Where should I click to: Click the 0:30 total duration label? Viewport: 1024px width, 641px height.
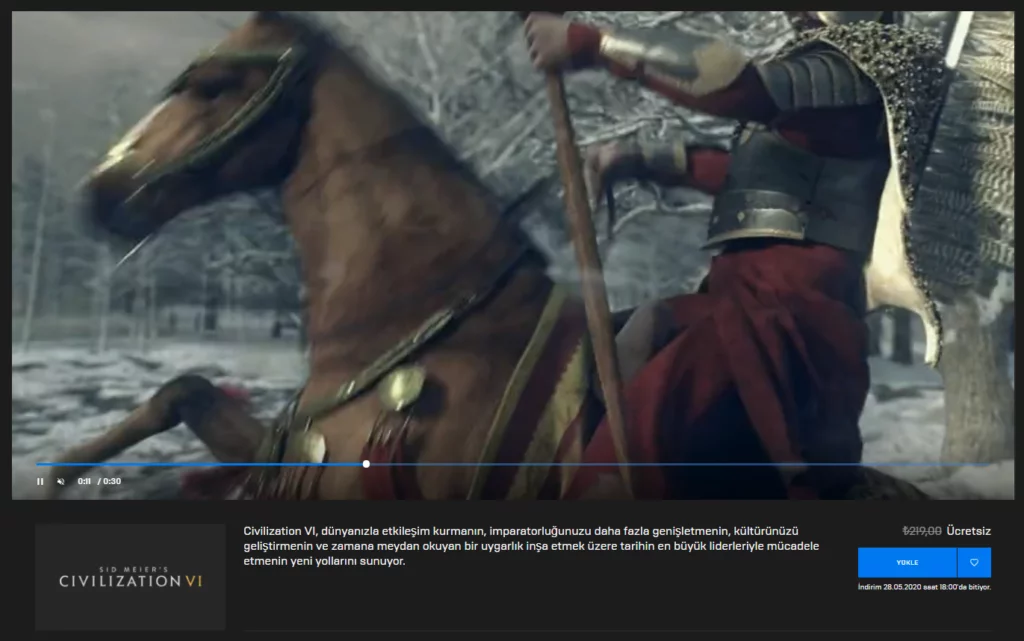pos(111,481)
